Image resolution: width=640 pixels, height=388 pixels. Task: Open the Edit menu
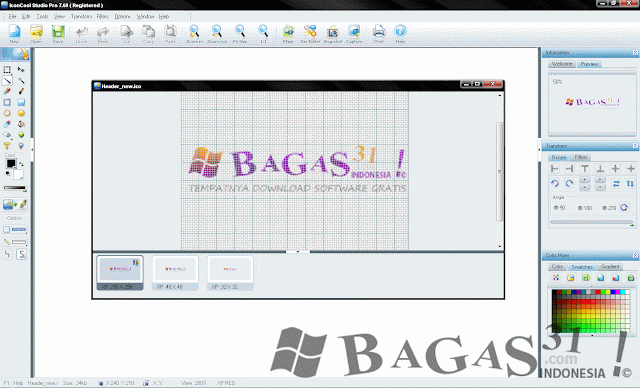(26, 16)
